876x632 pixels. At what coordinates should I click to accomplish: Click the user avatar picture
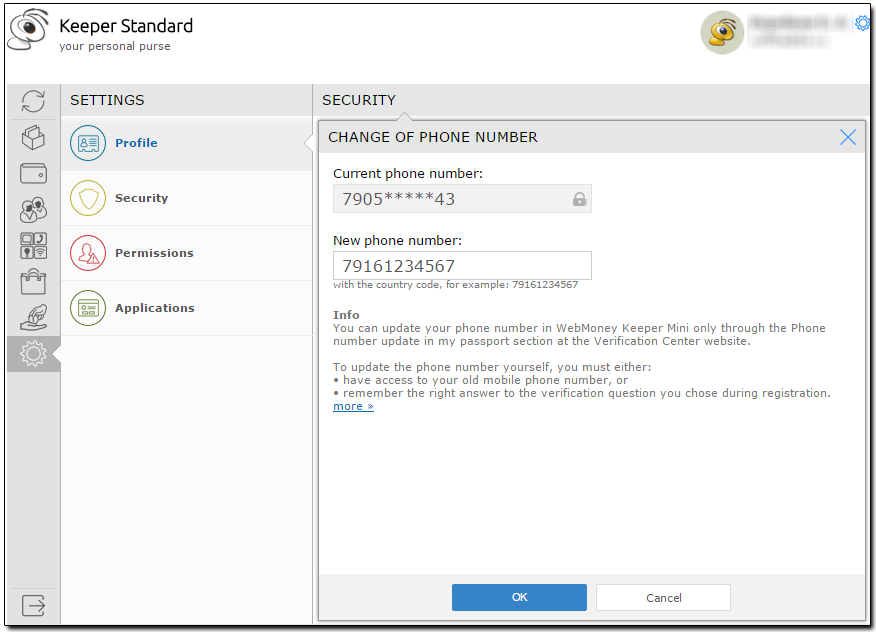coord(722,32)
